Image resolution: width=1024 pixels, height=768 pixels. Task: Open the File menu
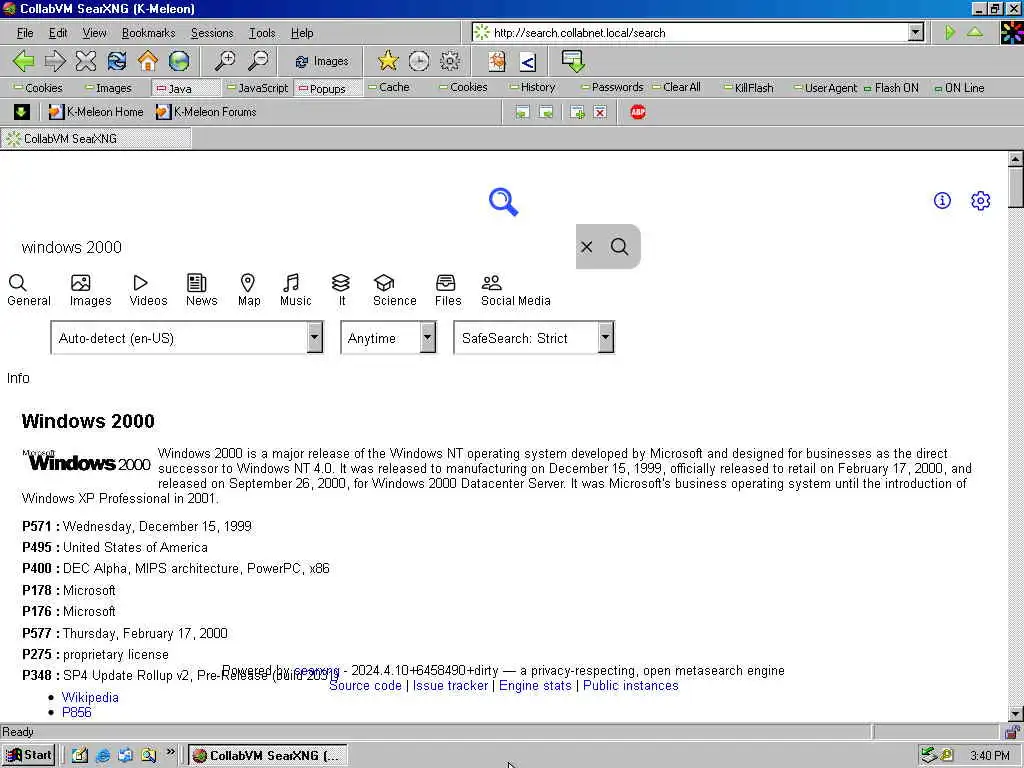click(x=25, y=33)
